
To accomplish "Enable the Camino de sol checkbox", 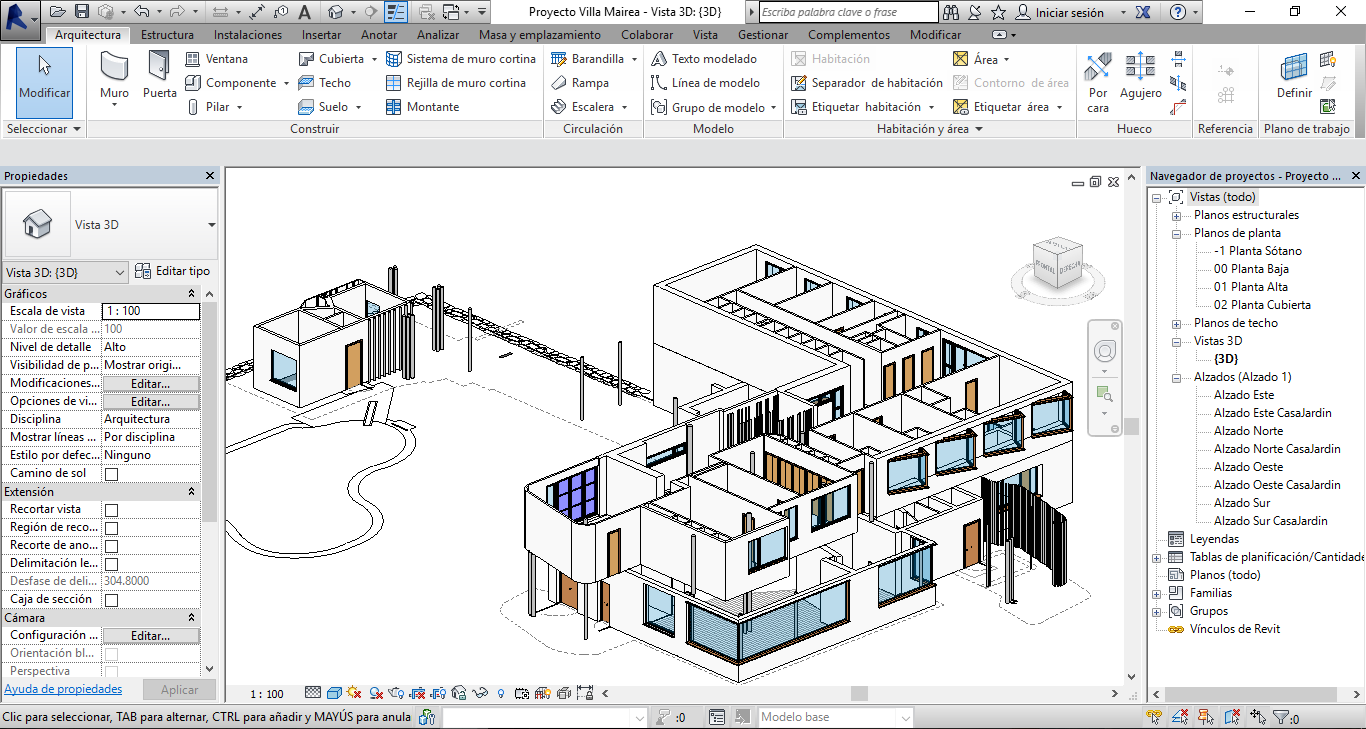I will [112, 474].
